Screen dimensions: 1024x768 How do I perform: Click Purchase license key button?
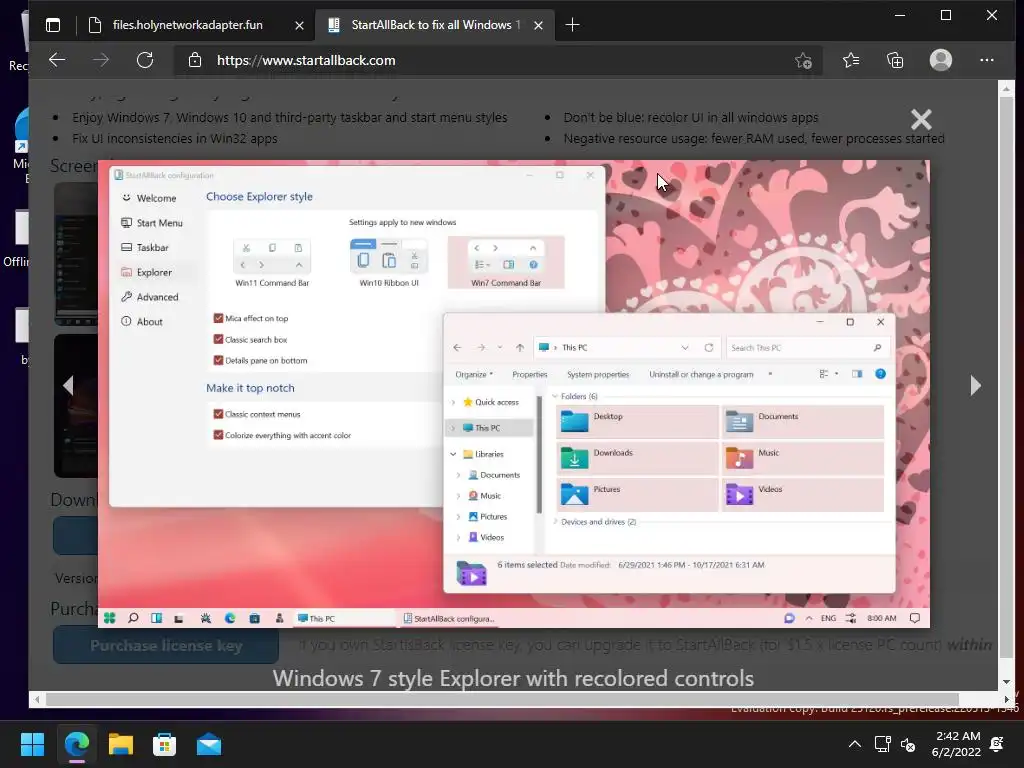click(x=166, y=645)
